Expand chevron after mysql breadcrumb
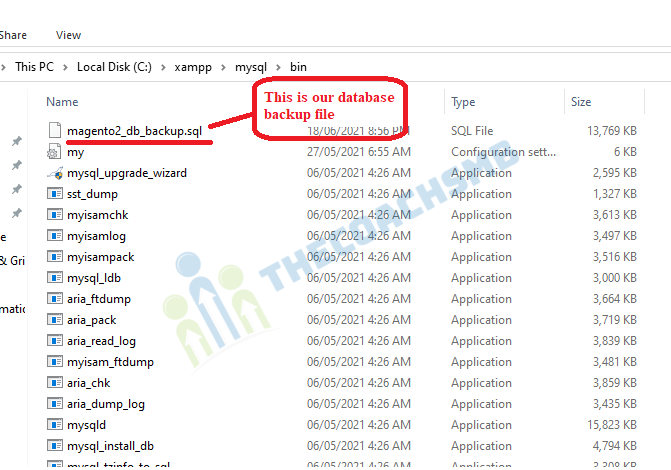This screenshot has width=671, height=470. coord(279,67)
